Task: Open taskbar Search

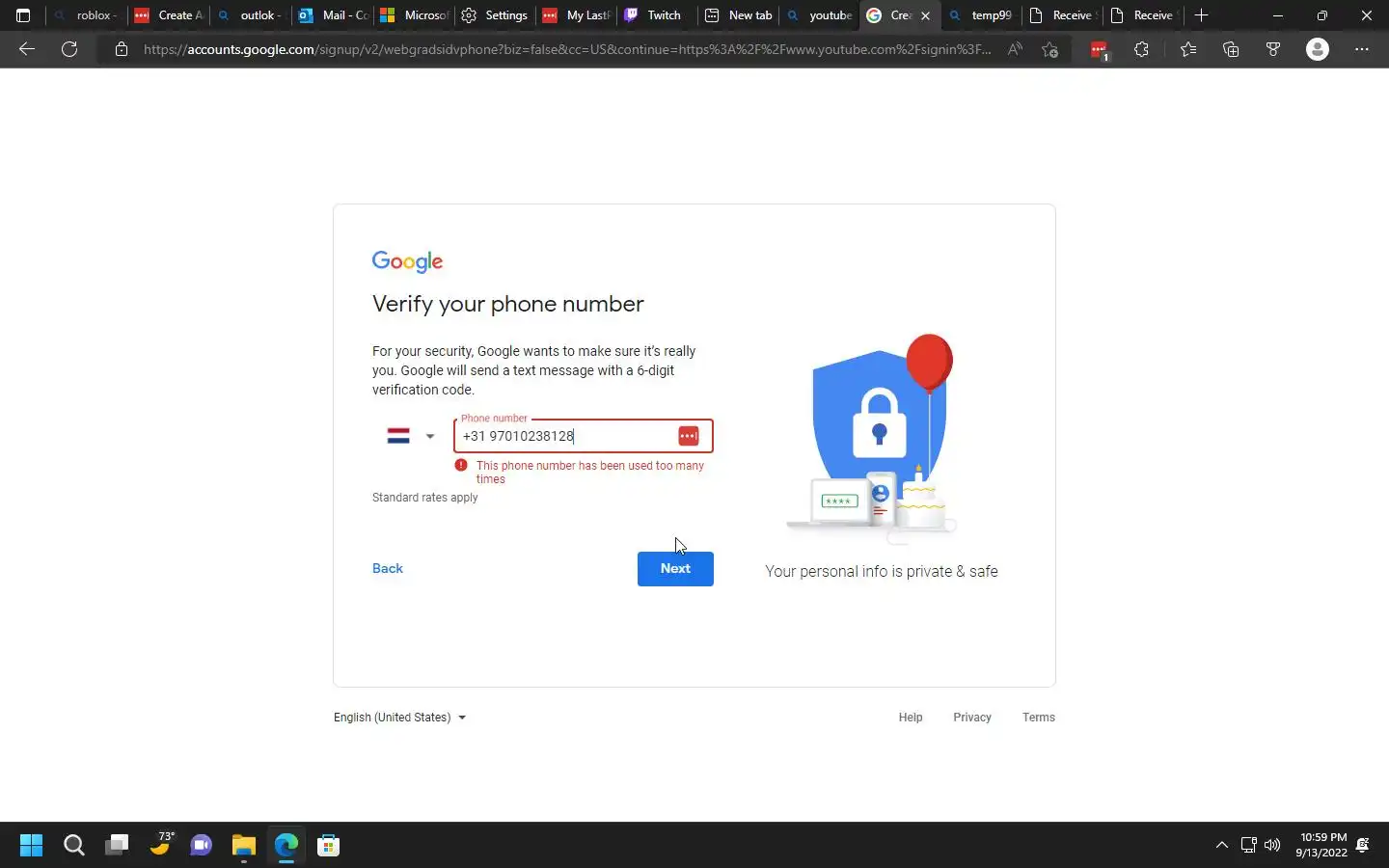Action: tap(73, 846)
